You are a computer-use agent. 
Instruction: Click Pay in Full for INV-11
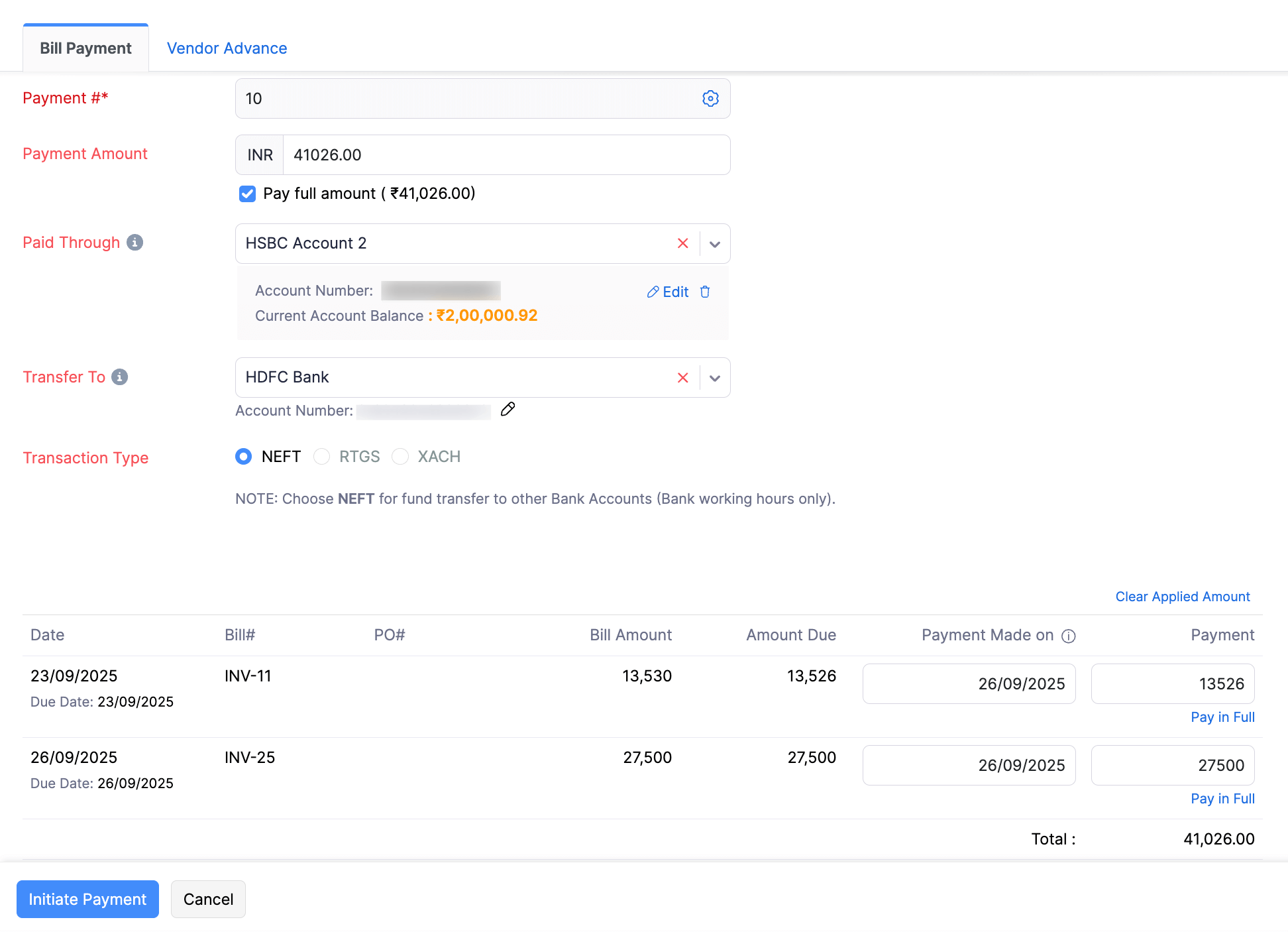(x=1222, y=717)
